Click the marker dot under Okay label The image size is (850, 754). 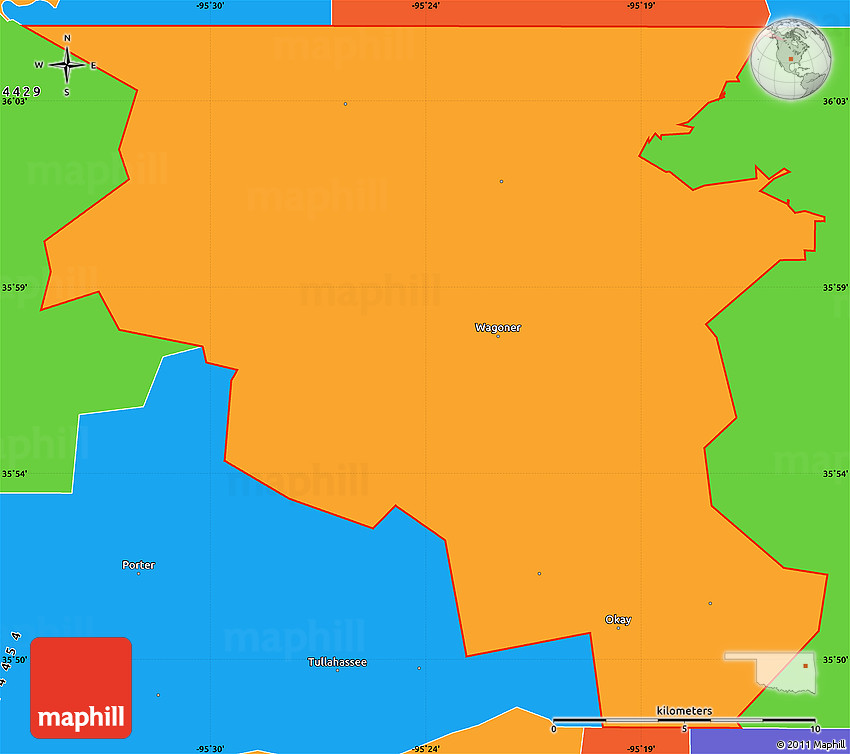618,628
